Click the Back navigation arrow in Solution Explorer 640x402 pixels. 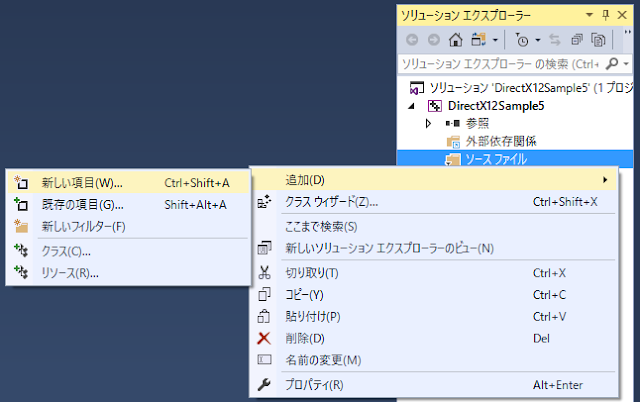[x=412, y=40]
